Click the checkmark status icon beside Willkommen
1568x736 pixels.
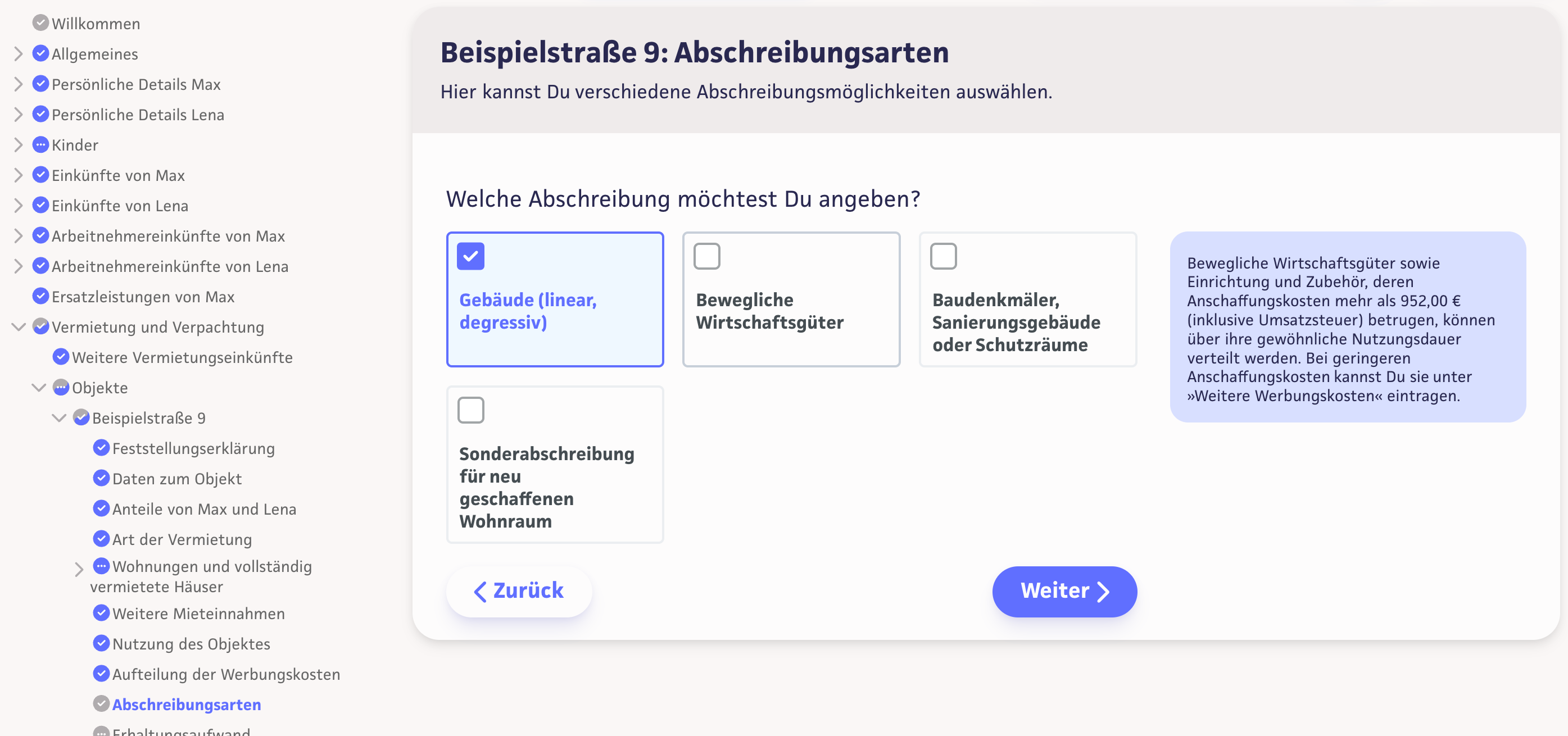point(40,23)
